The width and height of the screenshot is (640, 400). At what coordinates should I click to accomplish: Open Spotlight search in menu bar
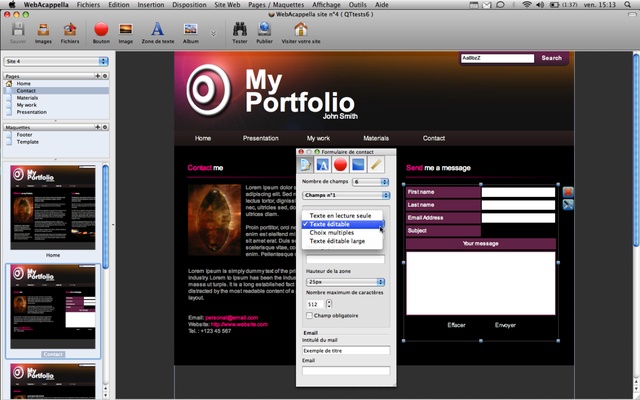pyautogui.click(x=628, y=5)
